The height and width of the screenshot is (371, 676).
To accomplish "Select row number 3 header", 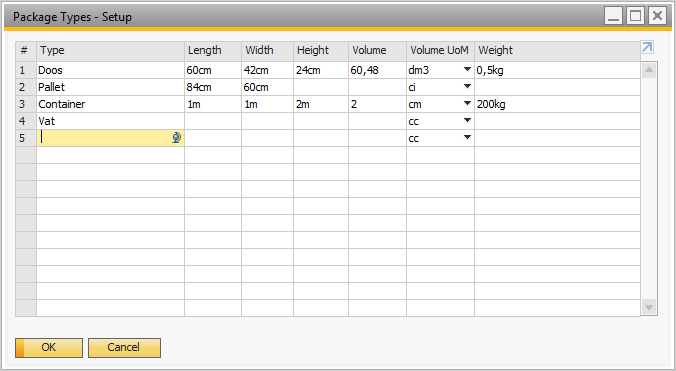I will pos(26,104).
